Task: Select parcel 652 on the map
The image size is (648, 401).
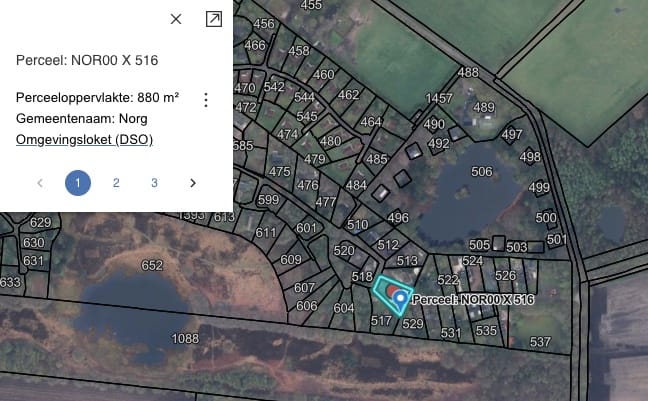Action: coord(152,266)
